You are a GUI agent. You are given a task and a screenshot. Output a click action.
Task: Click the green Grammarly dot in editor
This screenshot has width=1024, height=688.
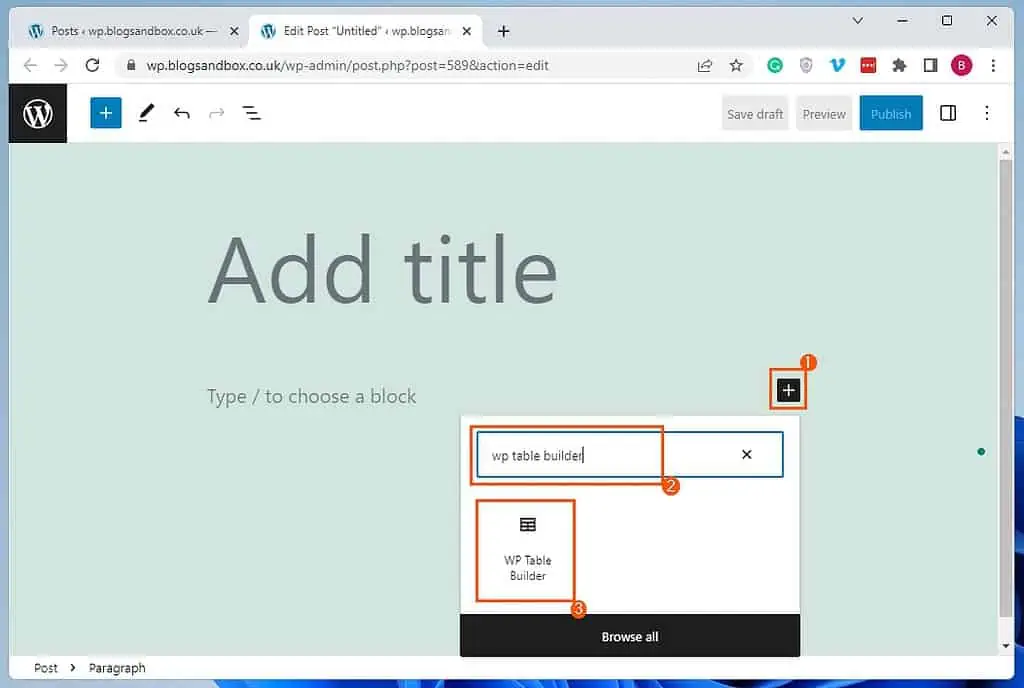981,452
